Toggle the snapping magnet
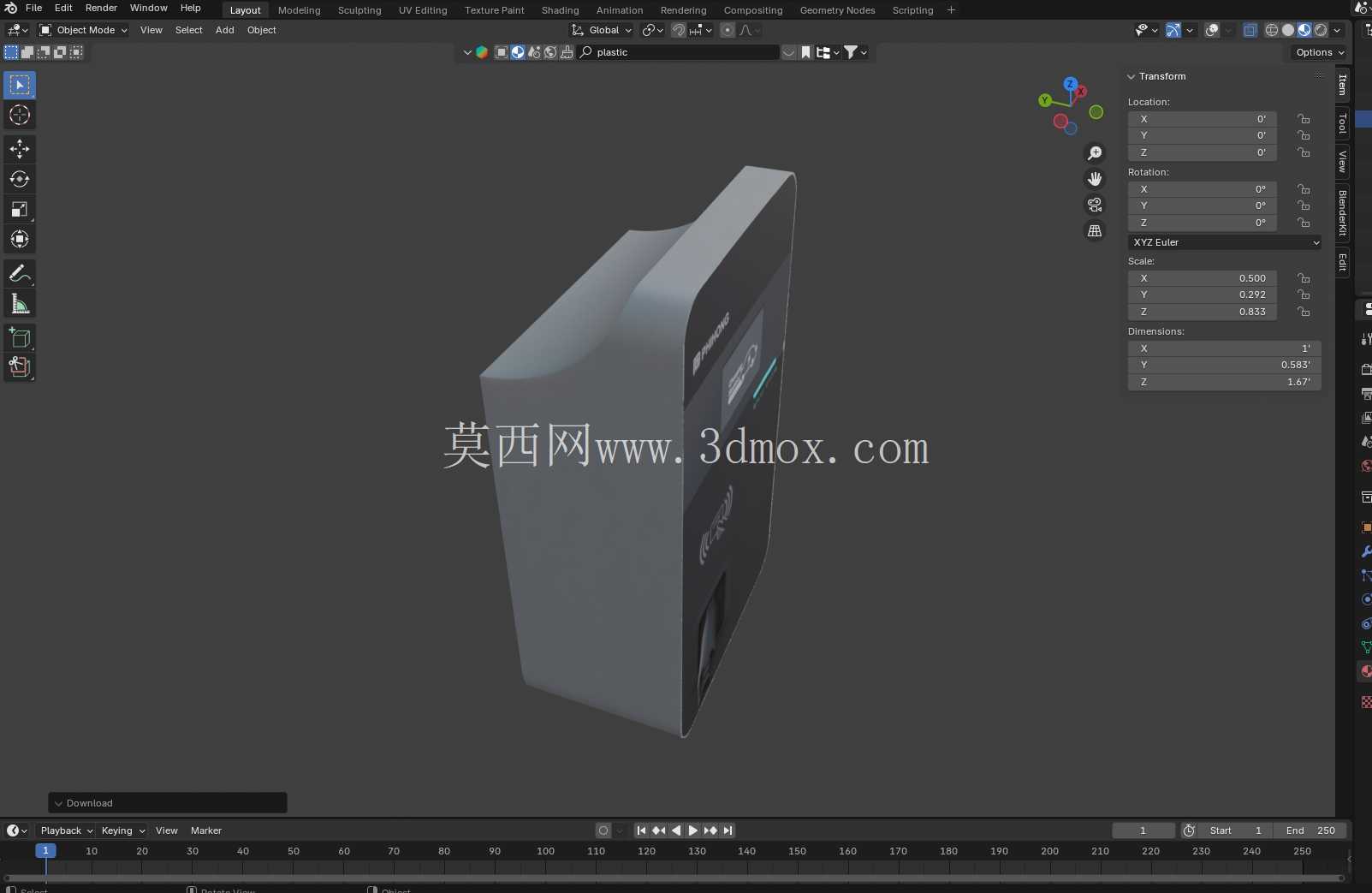Image resolution: width=1372 pixels, height=893 pixels. point(678,30)
